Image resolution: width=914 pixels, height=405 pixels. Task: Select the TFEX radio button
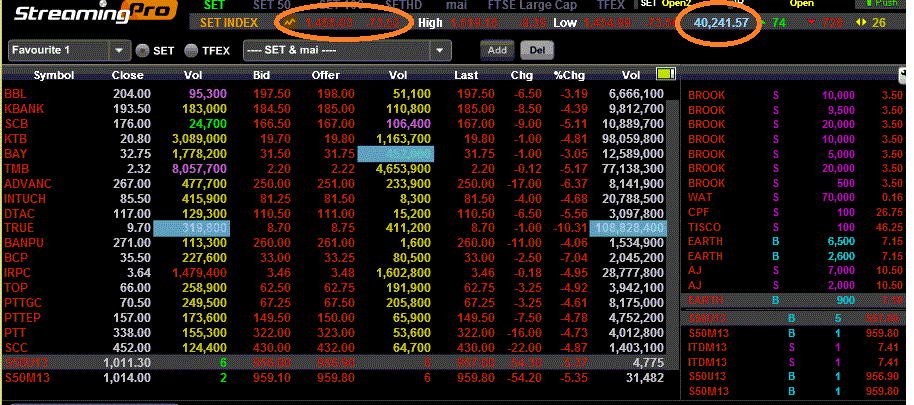(191, 51)
